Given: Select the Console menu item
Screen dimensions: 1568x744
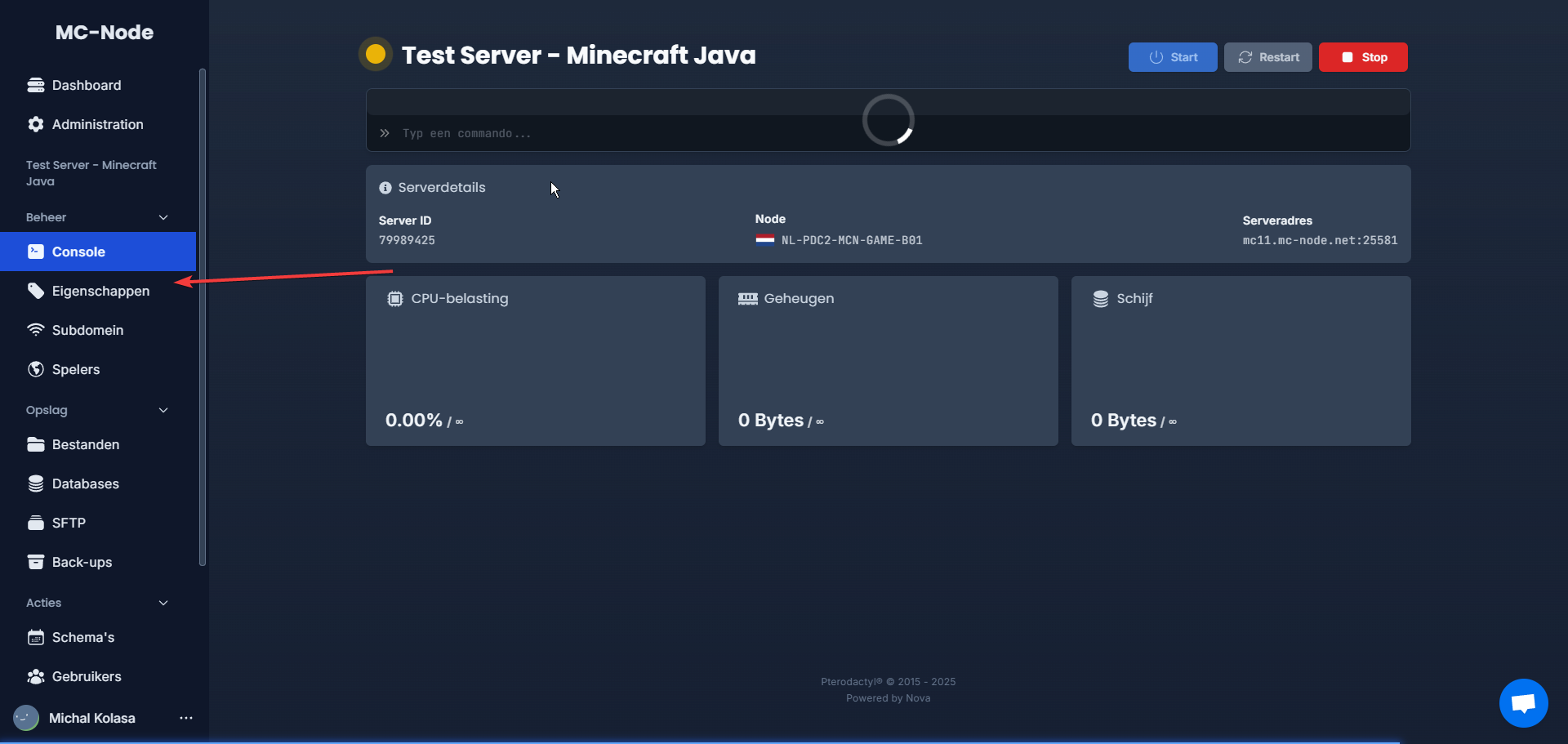Looking at the screenshot, I should click(x=98, y=252).
